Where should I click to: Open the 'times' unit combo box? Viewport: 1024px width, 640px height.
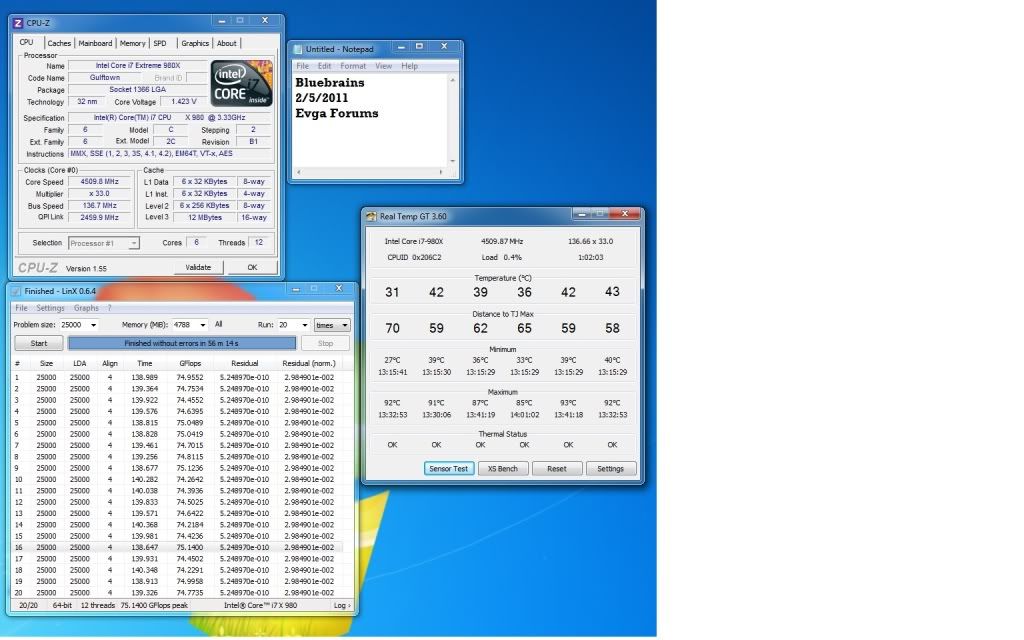coord(332,325)
